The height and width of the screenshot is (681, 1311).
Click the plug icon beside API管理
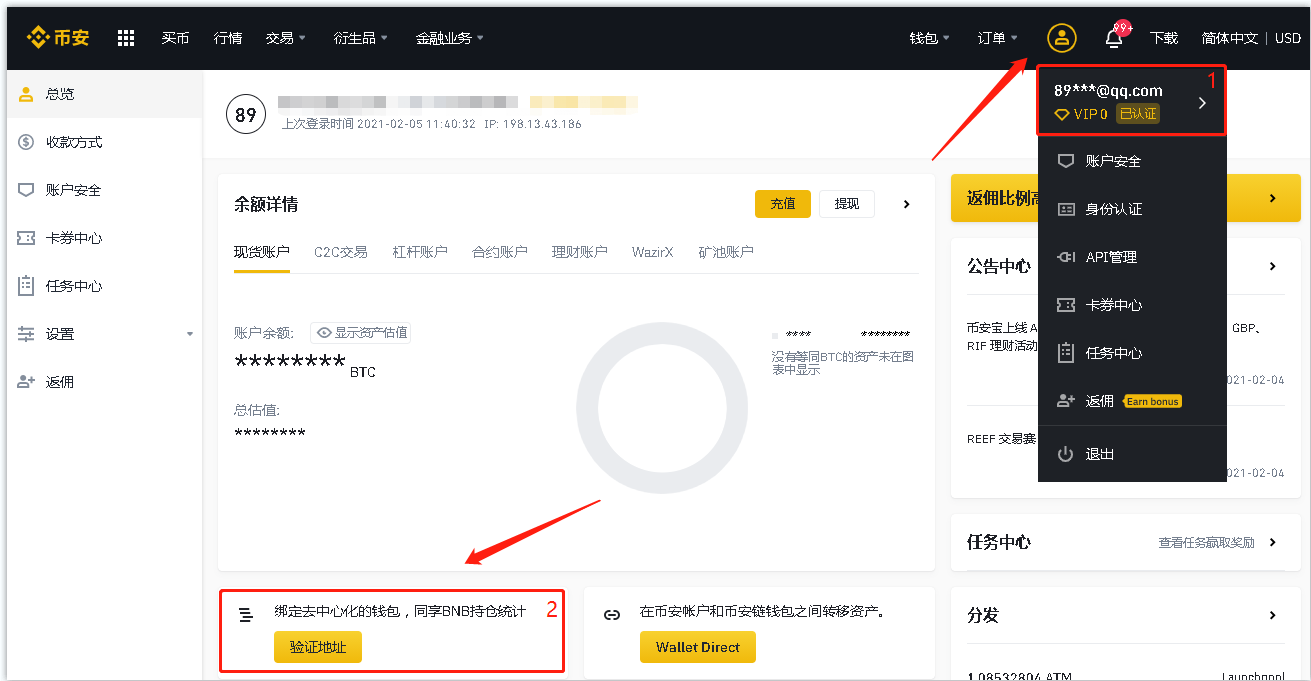[1066, 257]
